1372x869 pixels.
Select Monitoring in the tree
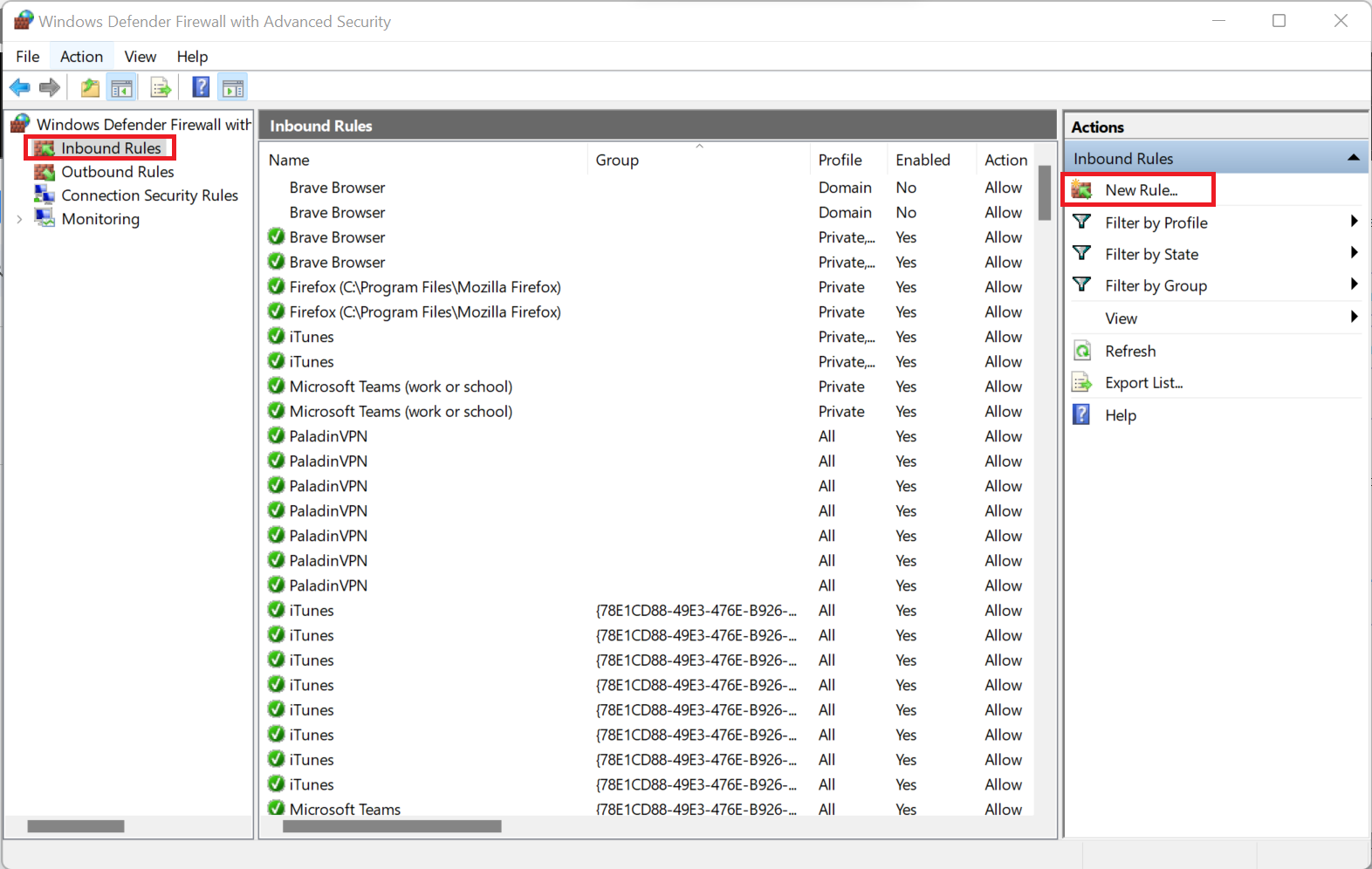click(x=100, y=219)
